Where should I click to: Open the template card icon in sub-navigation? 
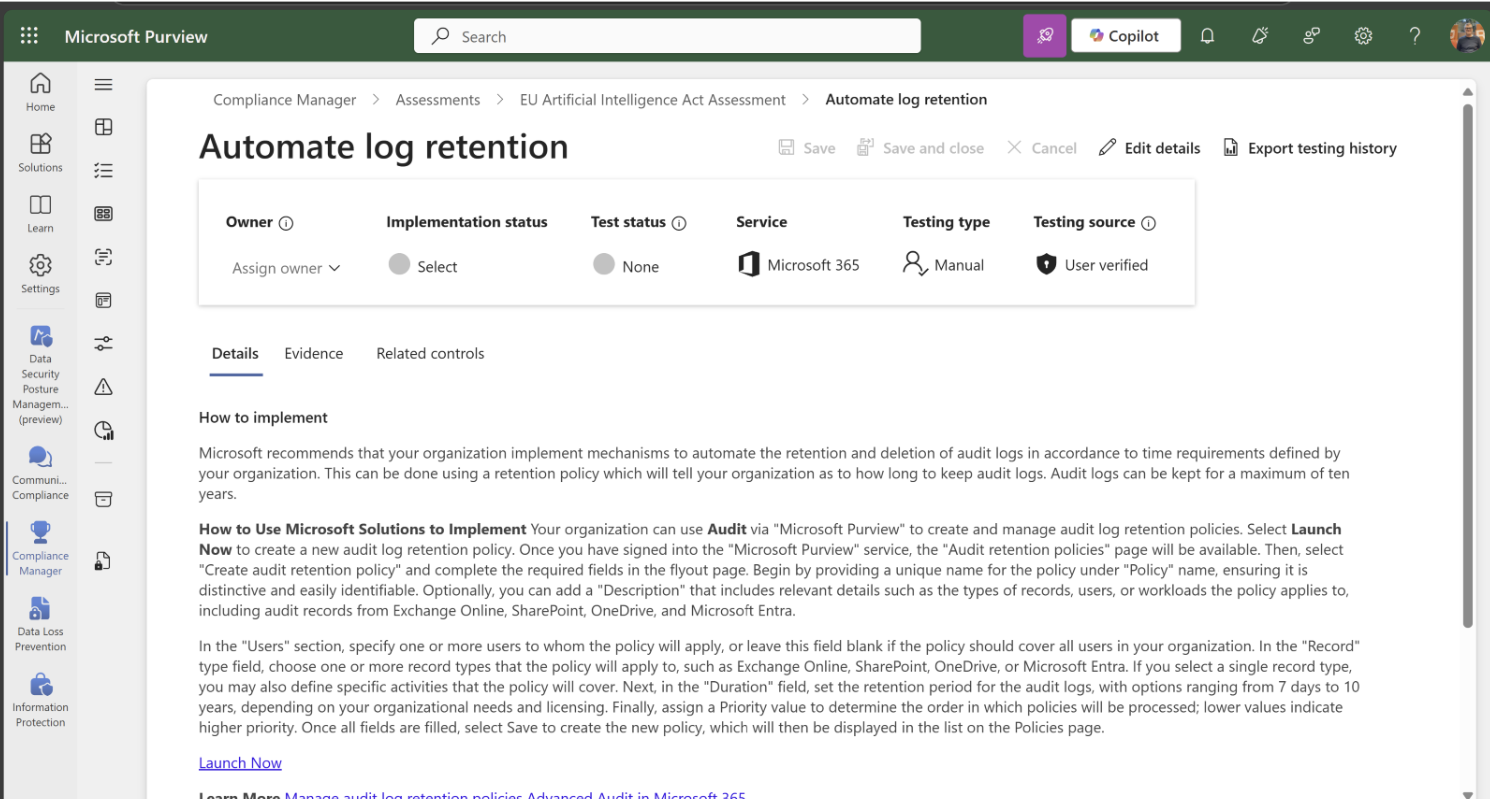tap(103, 300)
